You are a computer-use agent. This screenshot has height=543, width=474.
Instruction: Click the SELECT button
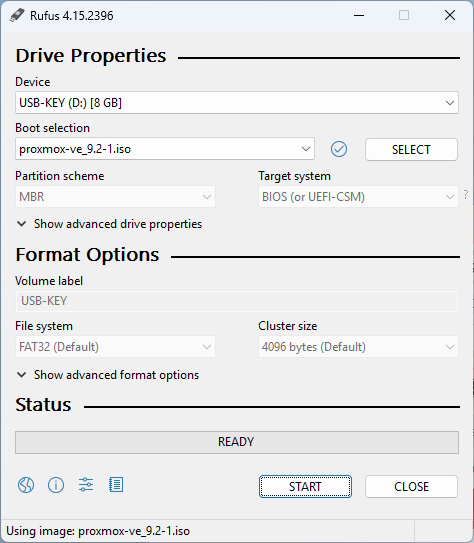411,150
